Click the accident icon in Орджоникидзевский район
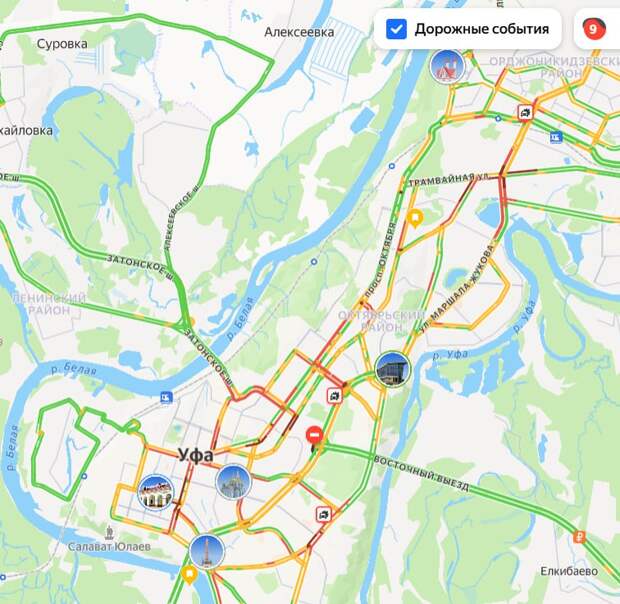 (525, 113)
